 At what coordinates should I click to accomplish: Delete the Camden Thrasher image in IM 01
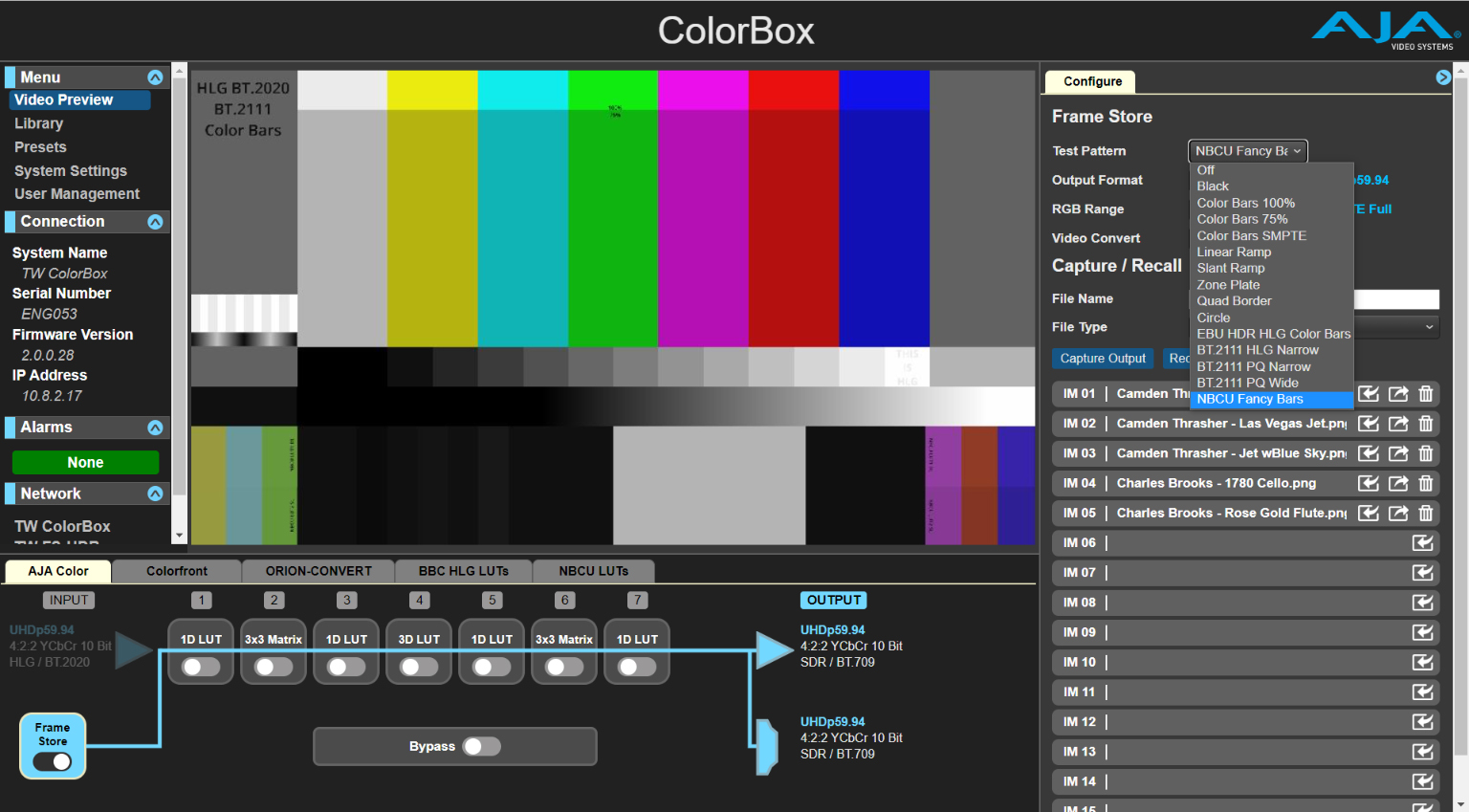coord(1426,393)
